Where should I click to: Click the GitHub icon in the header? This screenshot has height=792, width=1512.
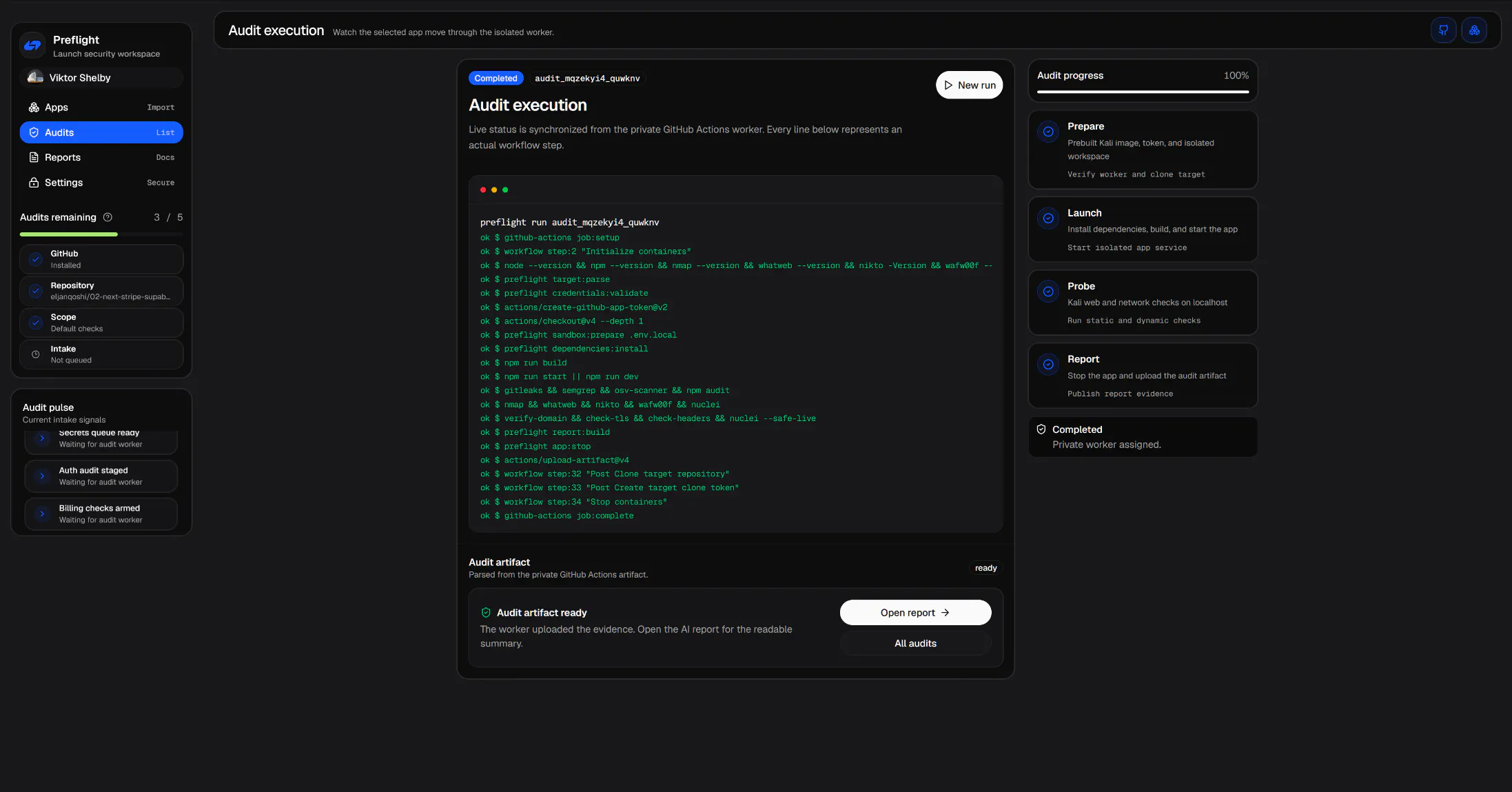pyautogui.click(x=1443, y=30)
